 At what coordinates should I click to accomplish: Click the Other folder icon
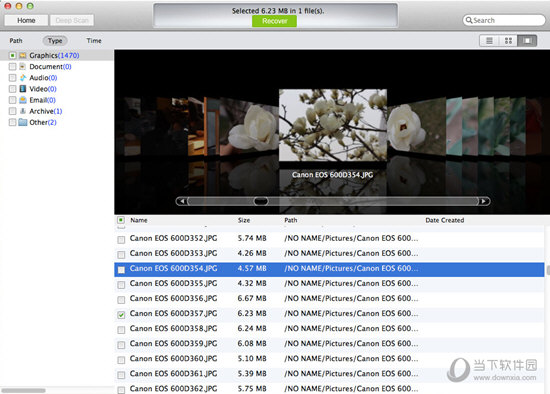tap(23, 122)
